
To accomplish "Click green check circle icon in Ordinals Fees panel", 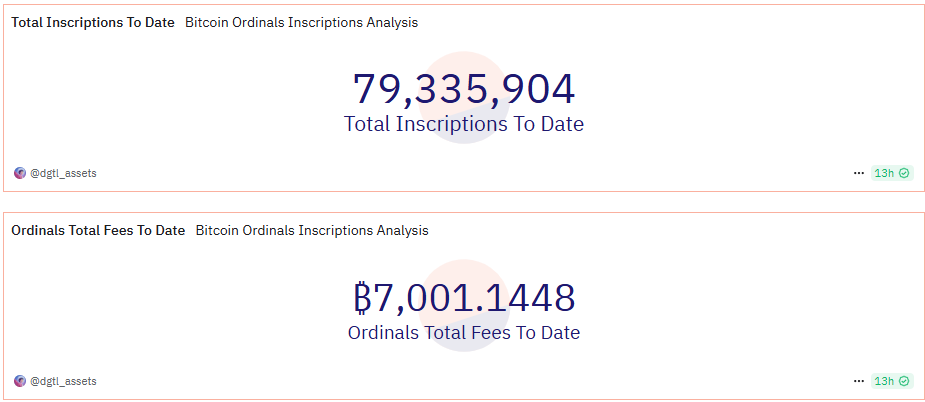I will (x=904, y=381).
